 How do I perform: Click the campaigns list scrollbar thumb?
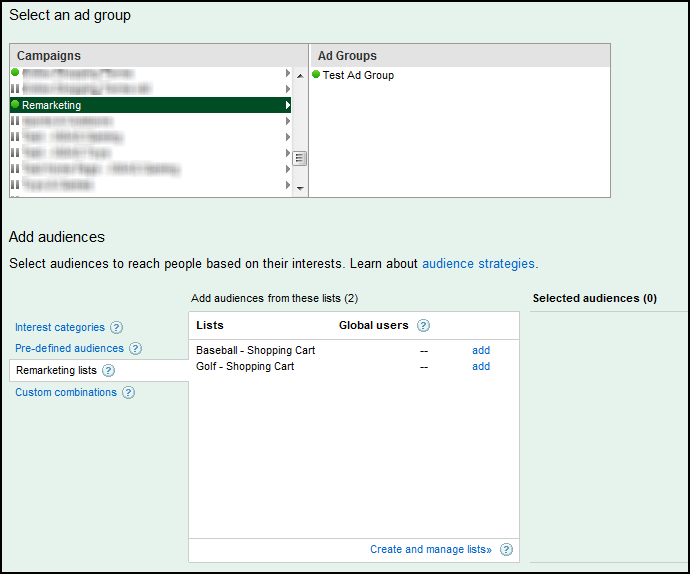tap(300, 158)
